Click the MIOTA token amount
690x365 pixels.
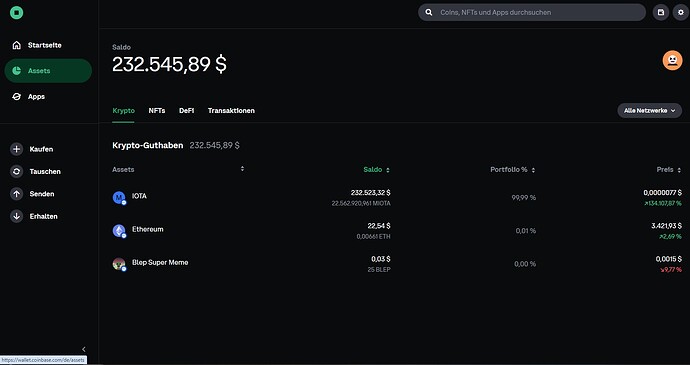361,203
